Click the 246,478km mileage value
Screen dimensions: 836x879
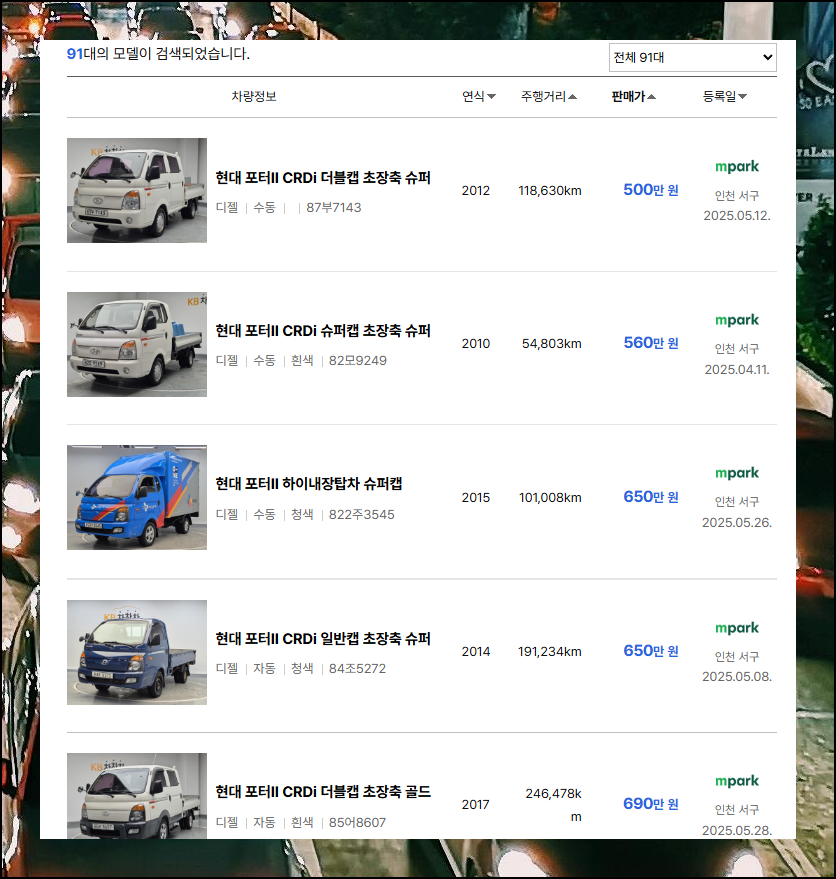point(553,805)
